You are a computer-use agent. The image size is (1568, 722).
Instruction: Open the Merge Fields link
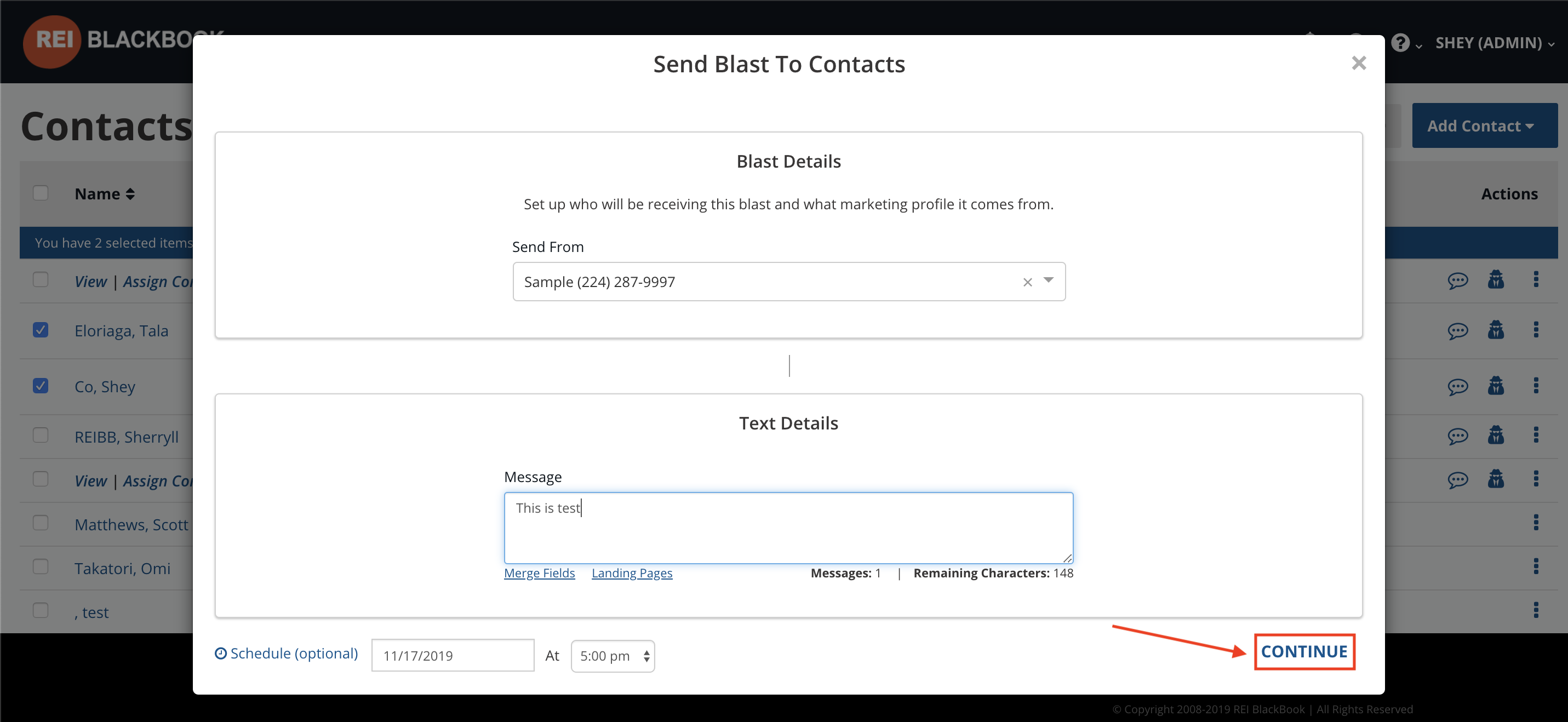pos(539,573)
